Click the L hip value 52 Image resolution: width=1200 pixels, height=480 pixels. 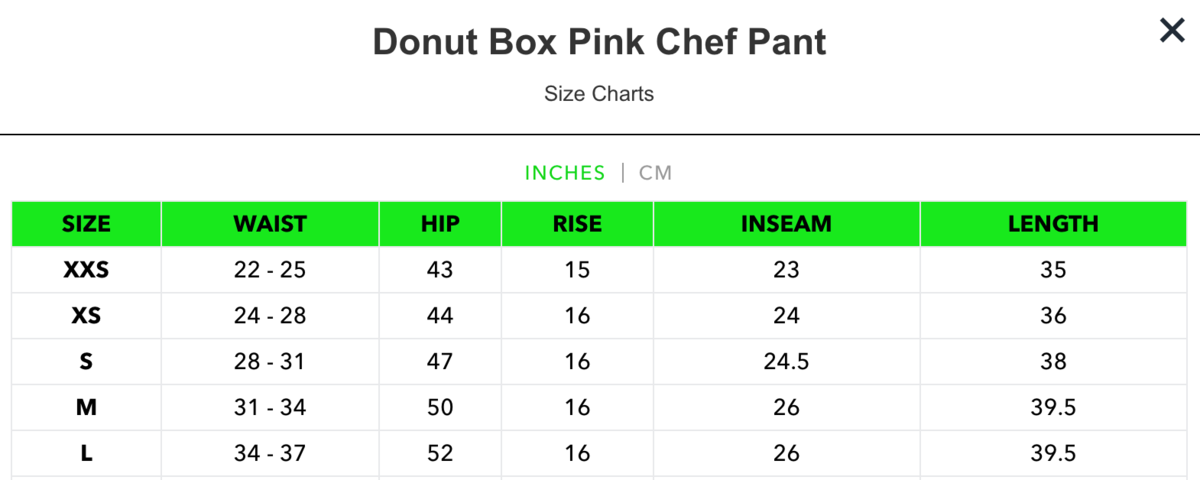[440, 454]
